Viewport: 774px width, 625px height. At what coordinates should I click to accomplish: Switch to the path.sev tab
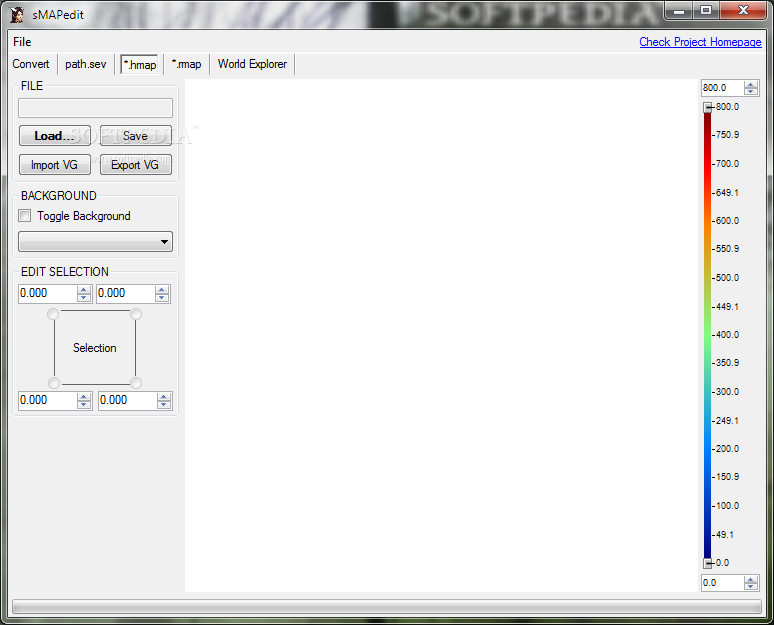(x=86, y=64)
